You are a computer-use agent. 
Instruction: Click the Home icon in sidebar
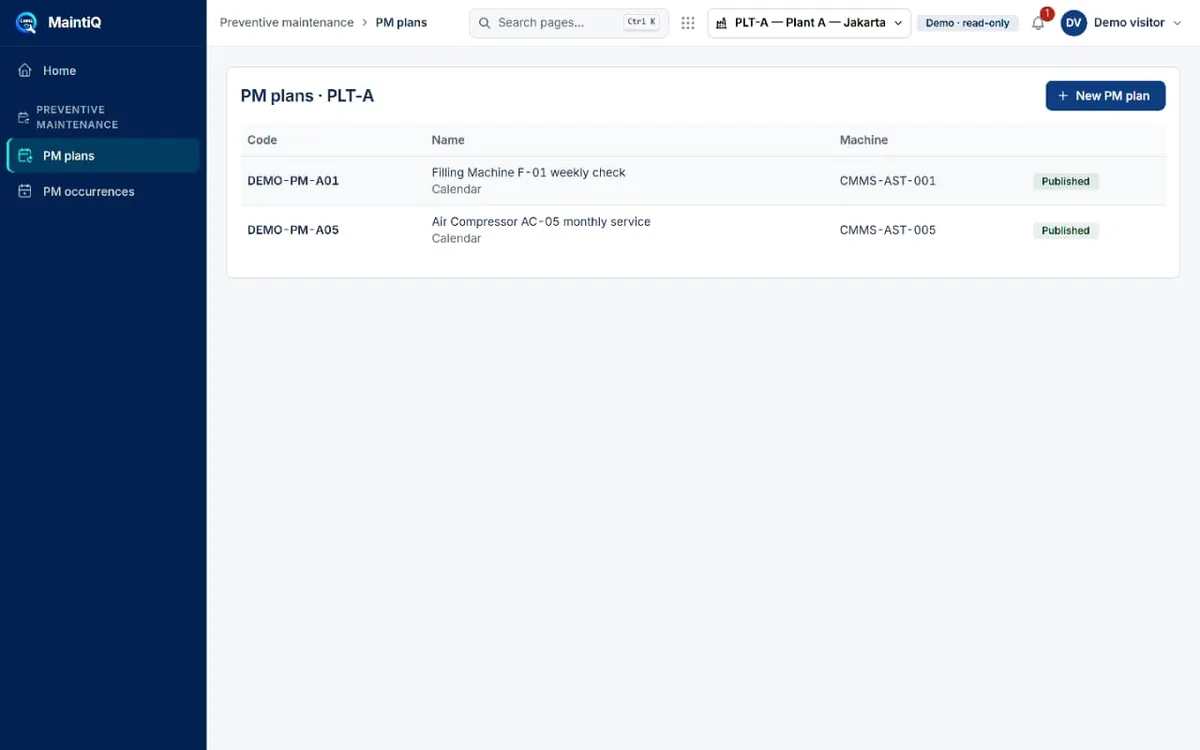[x=25, y=71]
